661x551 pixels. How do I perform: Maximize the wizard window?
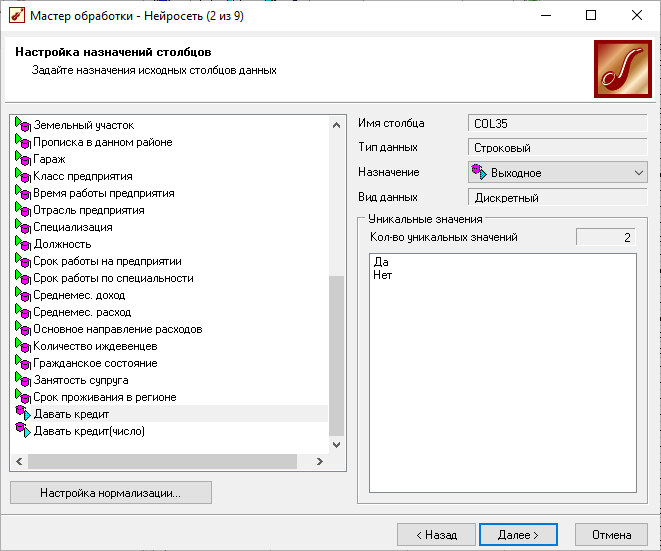pyautogui.click(x=591, y=16)
